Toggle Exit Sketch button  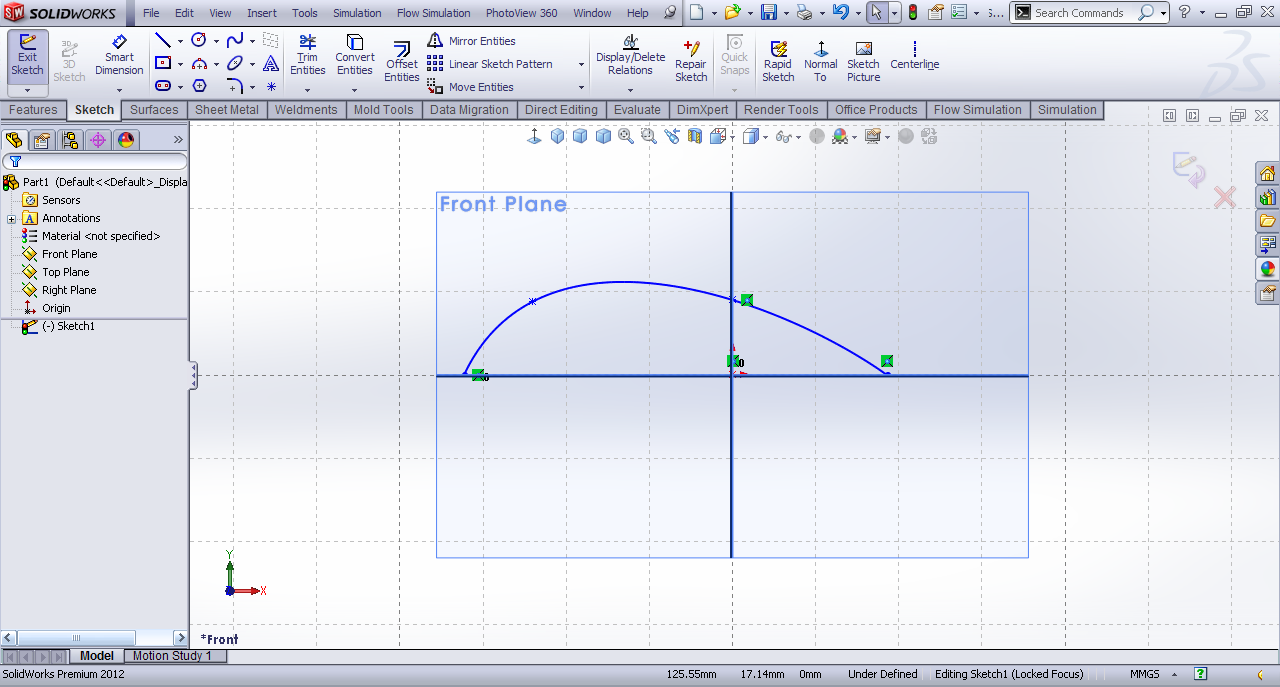27,56
